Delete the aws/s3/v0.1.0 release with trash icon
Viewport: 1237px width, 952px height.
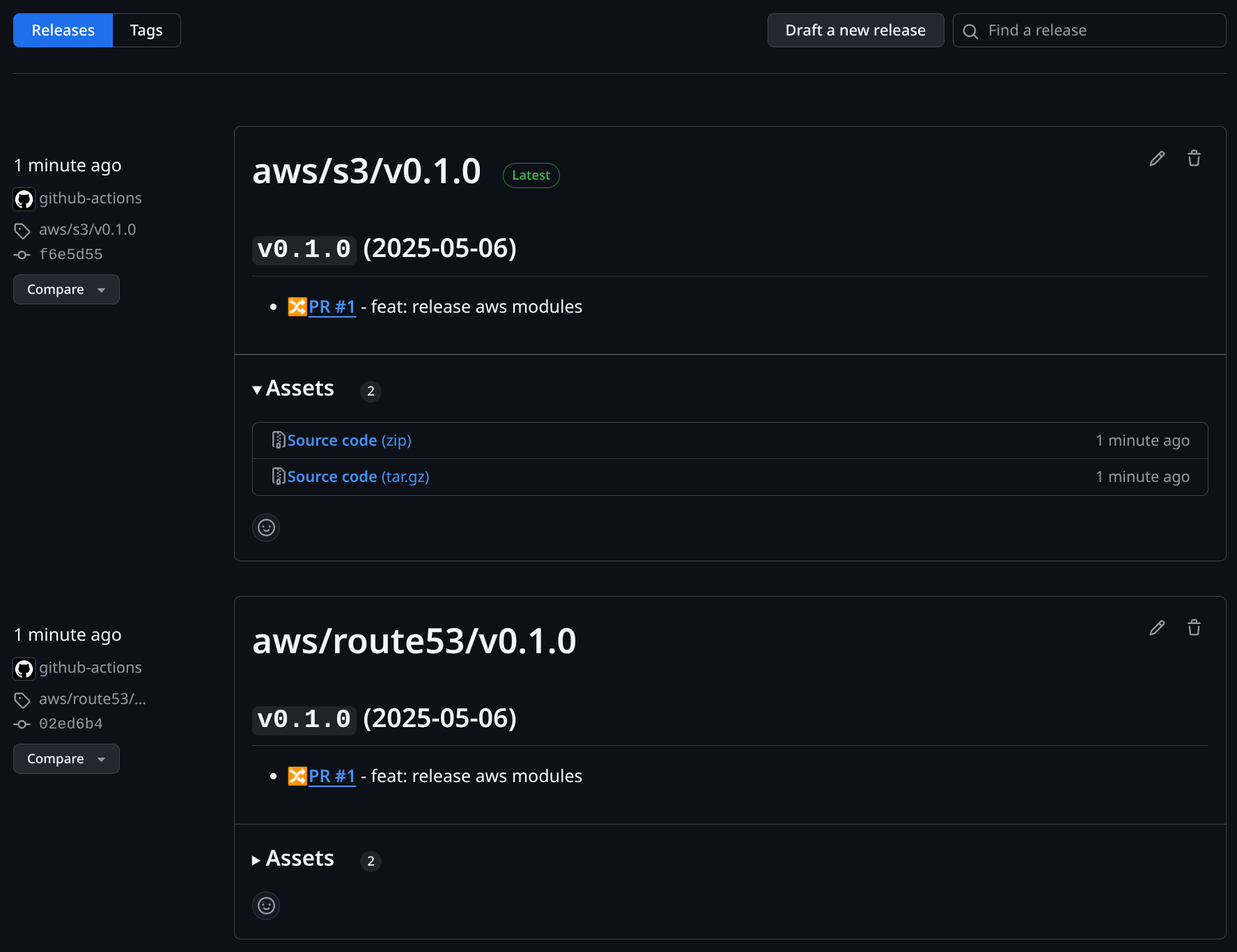point(1194,159)
